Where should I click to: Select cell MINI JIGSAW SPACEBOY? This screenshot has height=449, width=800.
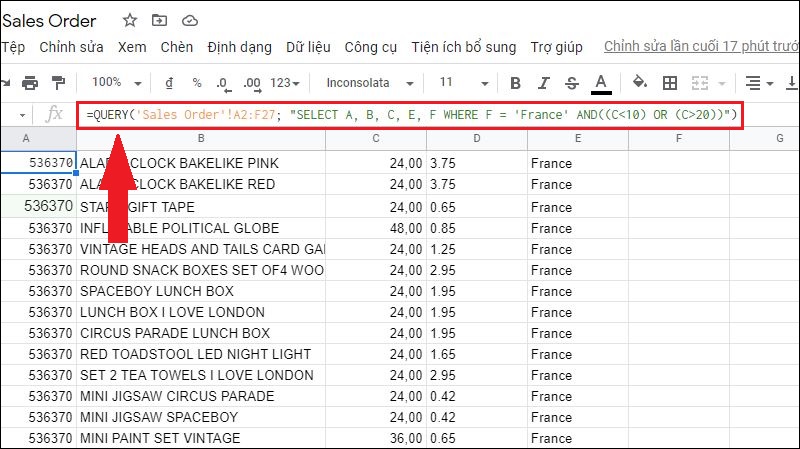click(x=201, y=417)
